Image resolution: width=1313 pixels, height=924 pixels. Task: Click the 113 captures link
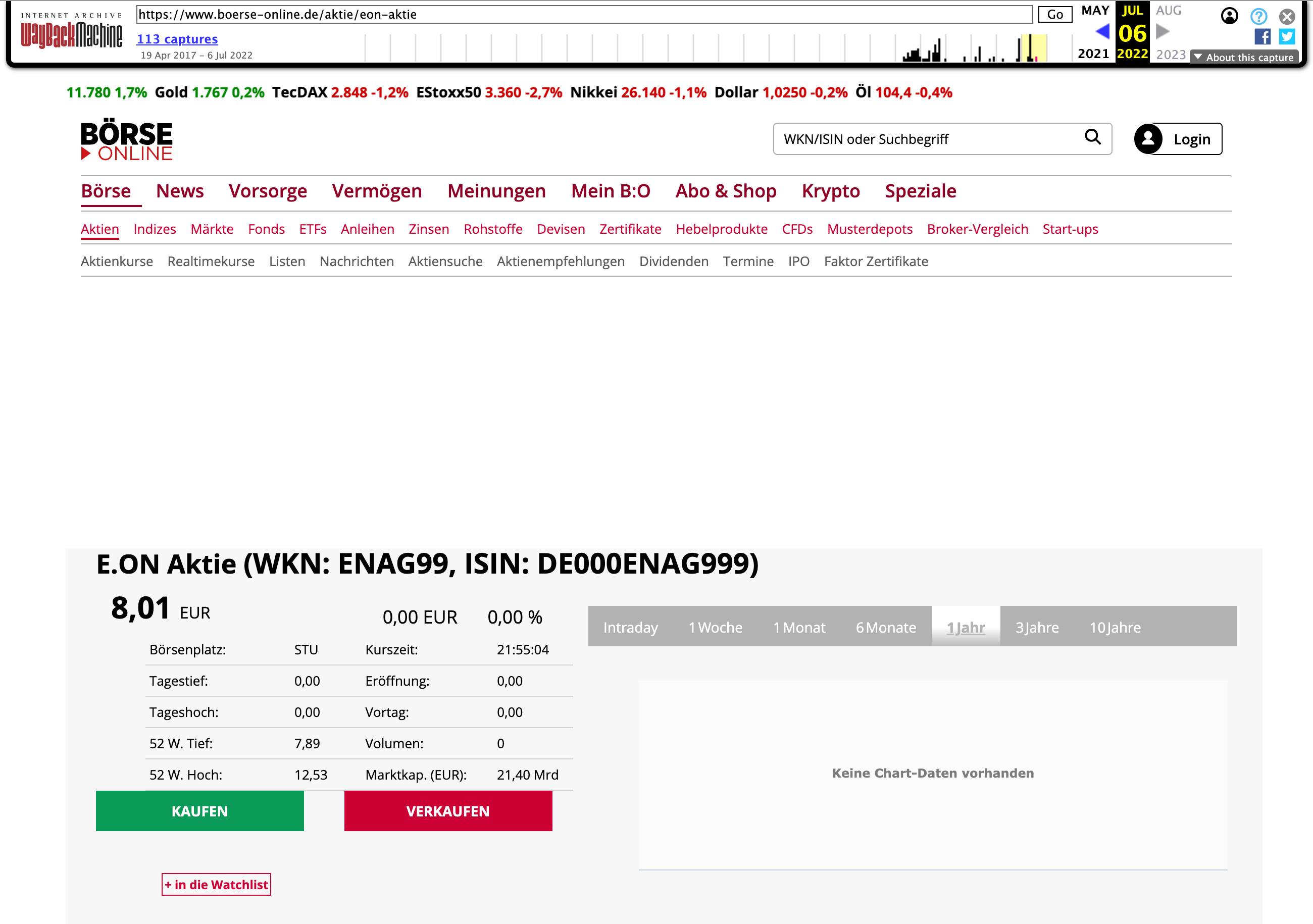coord(177,39)
